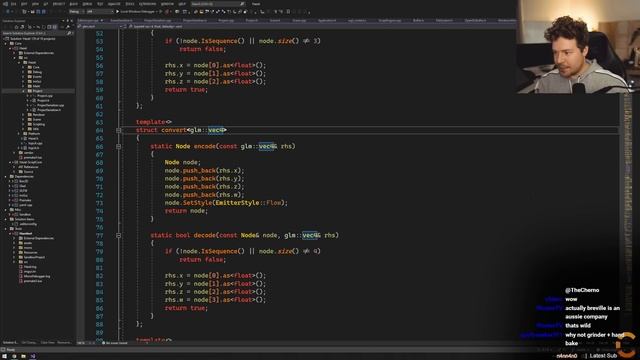
Task: Click the main search box in title bar
Action: pos(218,4)
